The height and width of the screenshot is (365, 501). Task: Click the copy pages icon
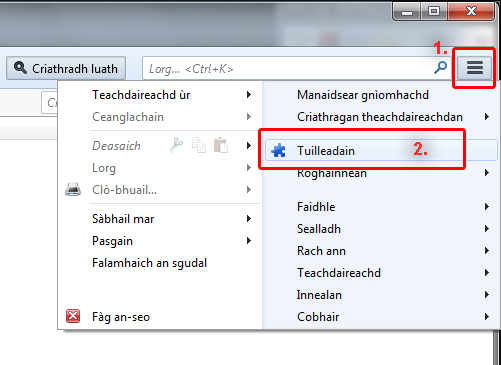(199, 145)
